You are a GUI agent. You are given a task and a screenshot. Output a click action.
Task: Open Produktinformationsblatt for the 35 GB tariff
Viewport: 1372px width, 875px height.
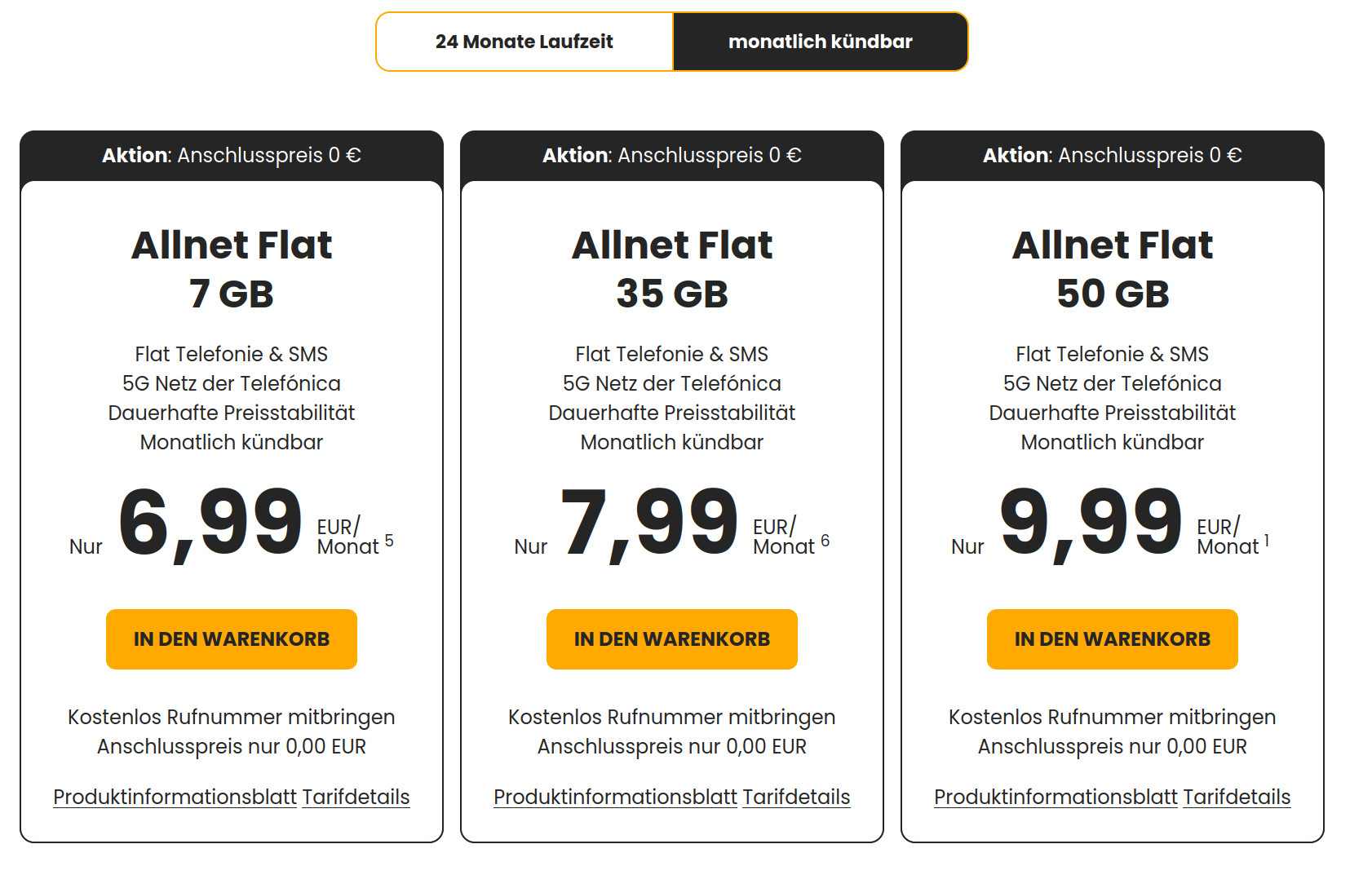click(x=614, y=797)
